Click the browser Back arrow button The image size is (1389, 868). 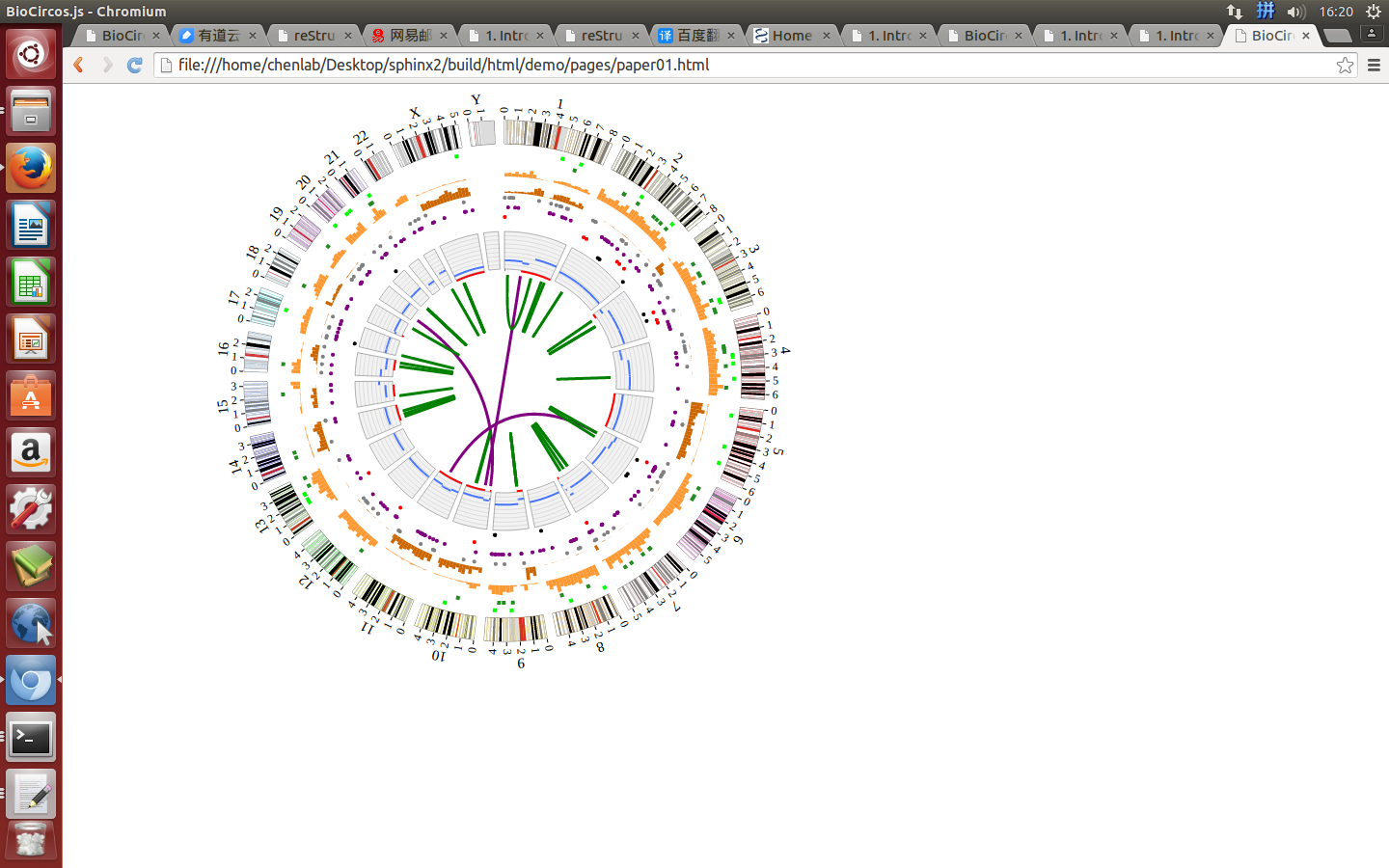click(x=79, y=65)
